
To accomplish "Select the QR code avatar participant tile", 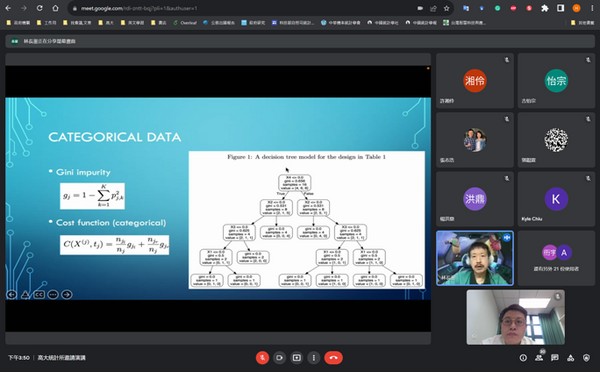I will [x=556, y=140].
